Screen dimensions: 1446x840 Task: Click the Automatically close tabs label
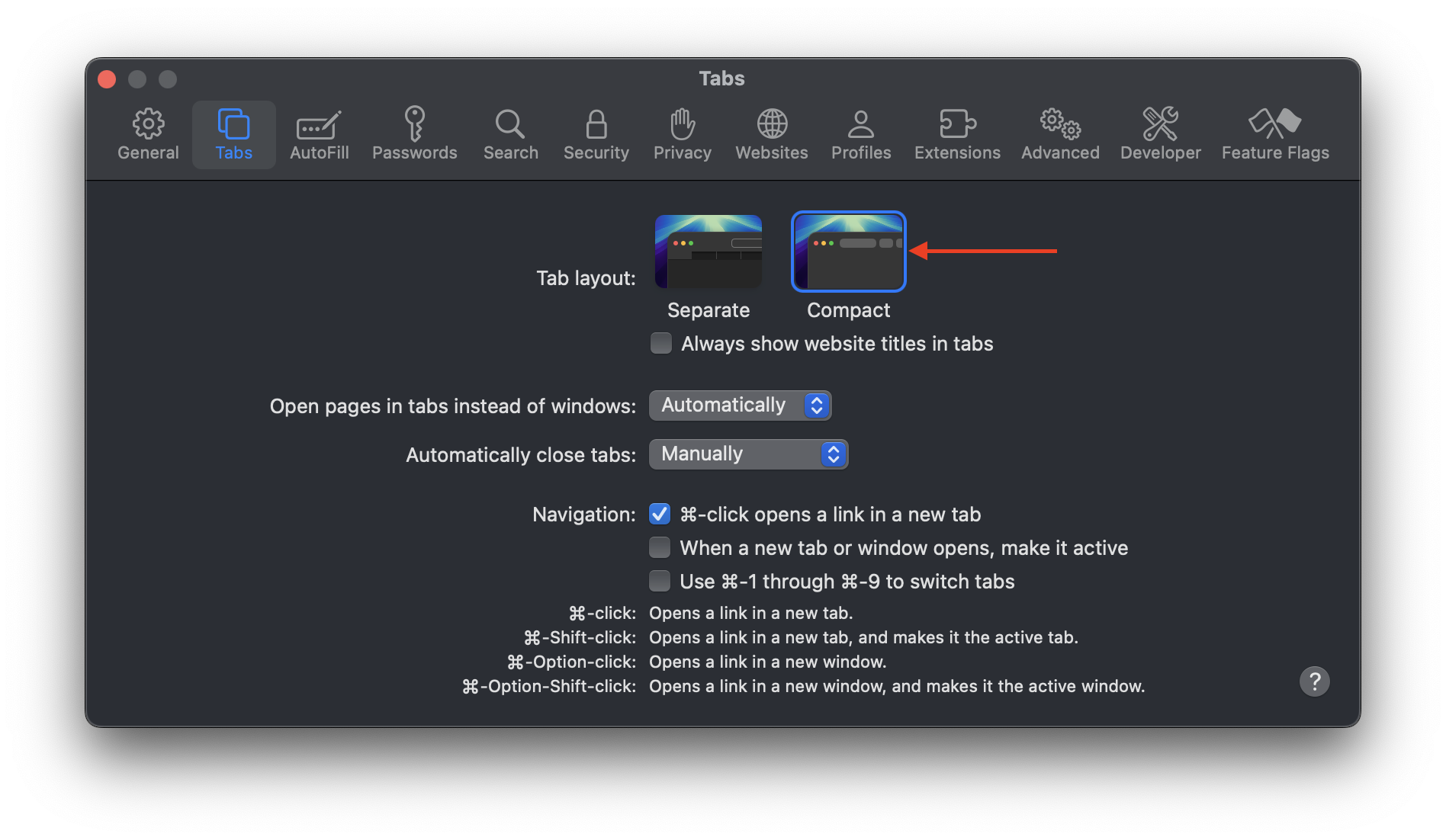pyautogui.click(x=521, y=455)
